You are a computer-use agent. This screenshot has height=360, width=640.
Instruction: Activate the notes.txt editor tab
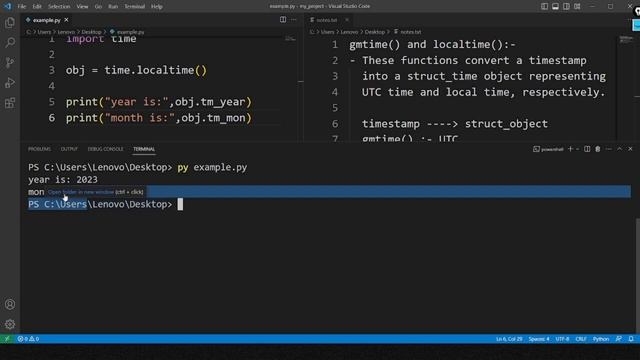tap(327, 20)
